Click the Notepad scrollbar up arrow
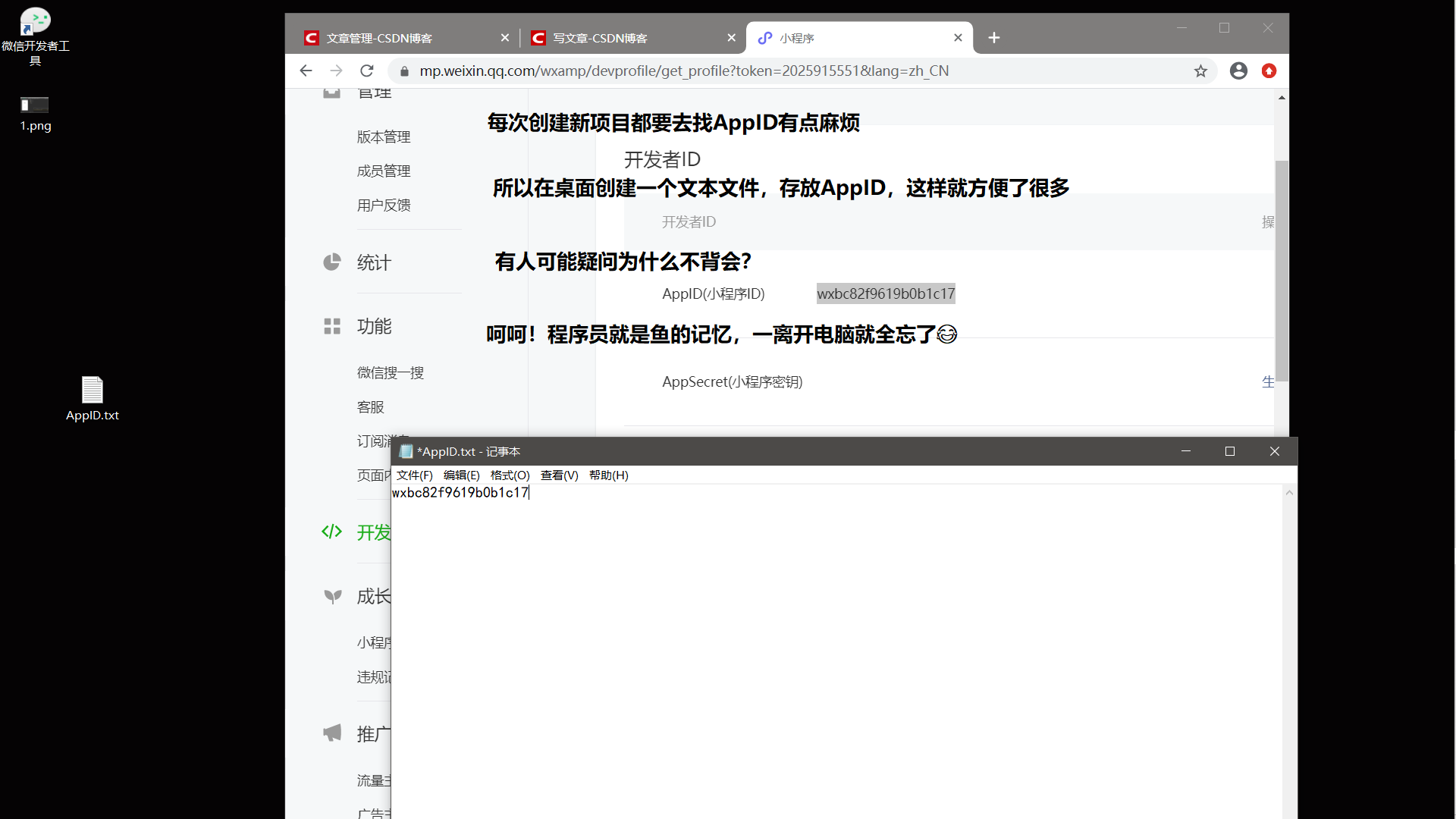The width and height of the screenshot is (1456, 819). point(1289,493)
